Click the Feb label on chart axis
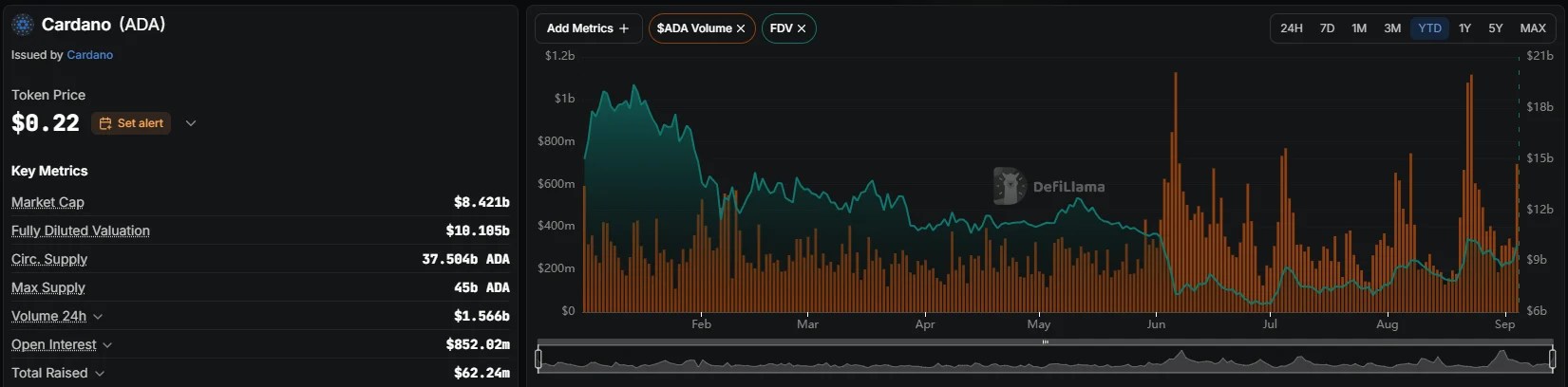1568x387 pixels. click(x=701, y=324)
